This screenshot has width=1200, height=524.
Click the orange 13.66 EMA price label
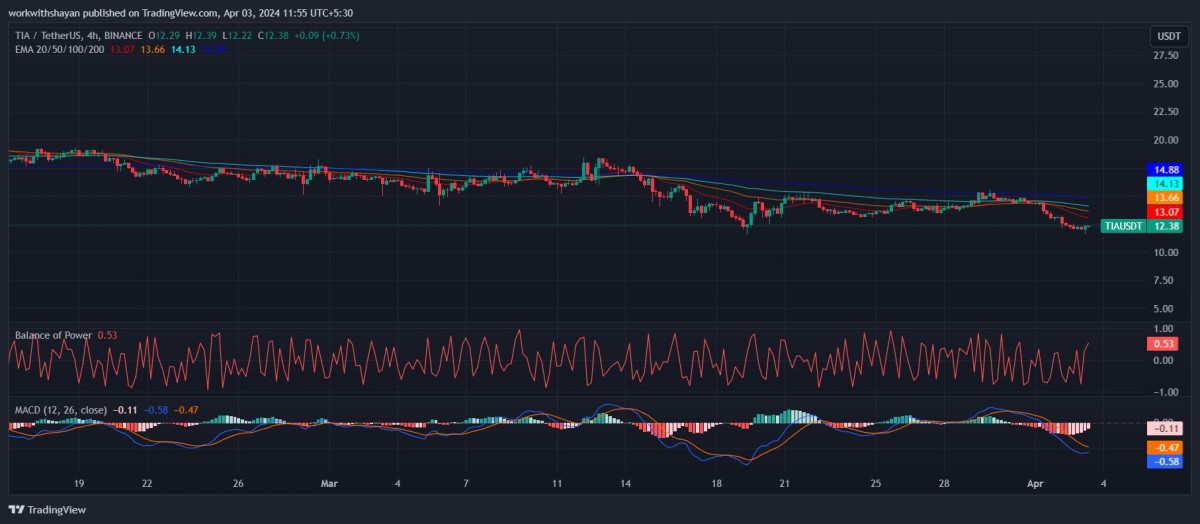(1166, 198)
